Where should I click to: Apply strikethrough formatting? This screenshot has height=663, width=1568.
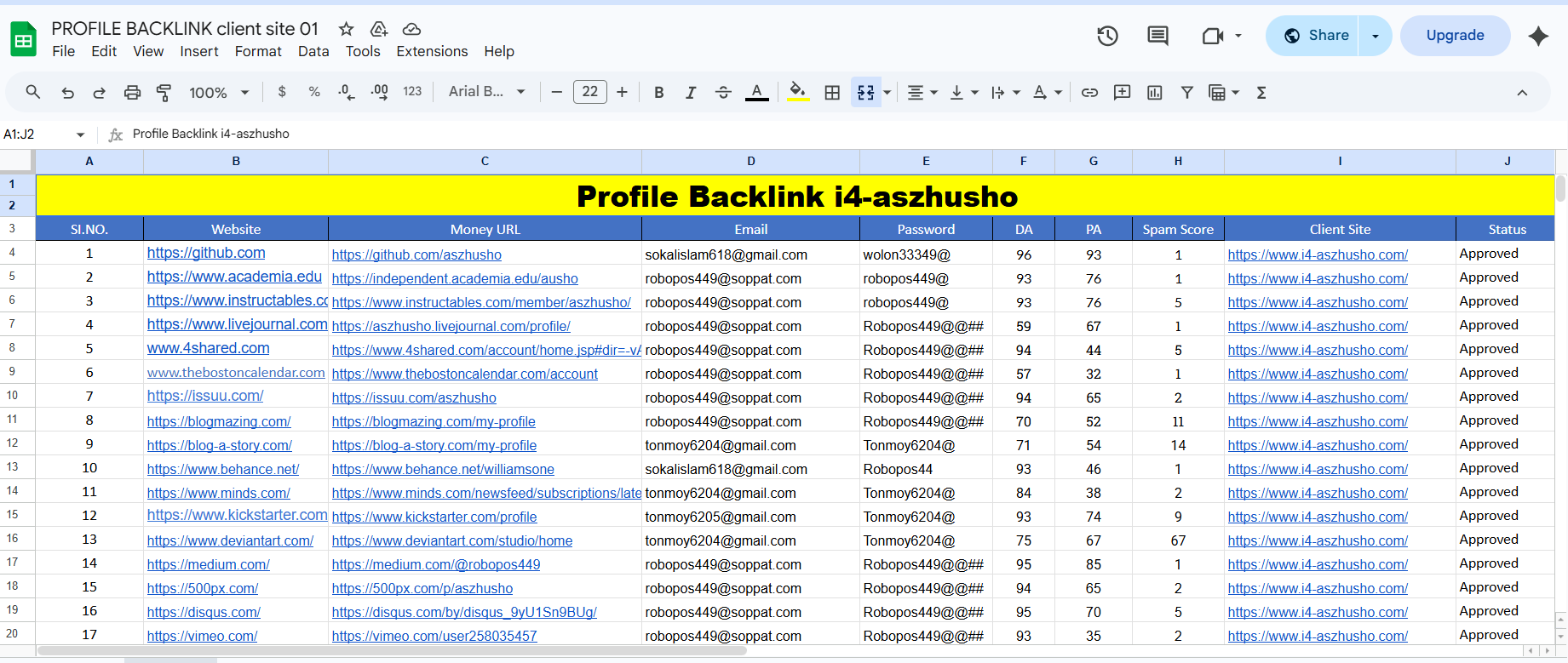click(723, 93)
